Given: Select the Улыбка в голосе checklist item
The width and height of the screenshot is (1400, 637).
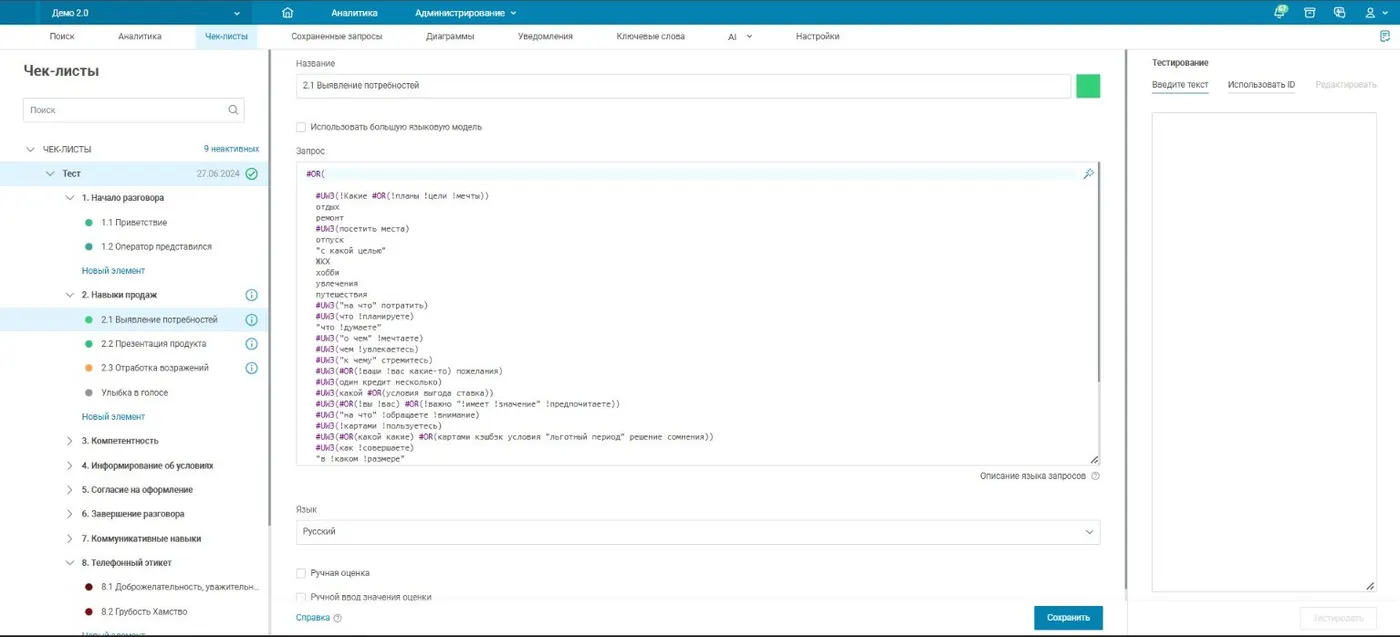Looking at the screenshot, I should [x=134, y=393].
